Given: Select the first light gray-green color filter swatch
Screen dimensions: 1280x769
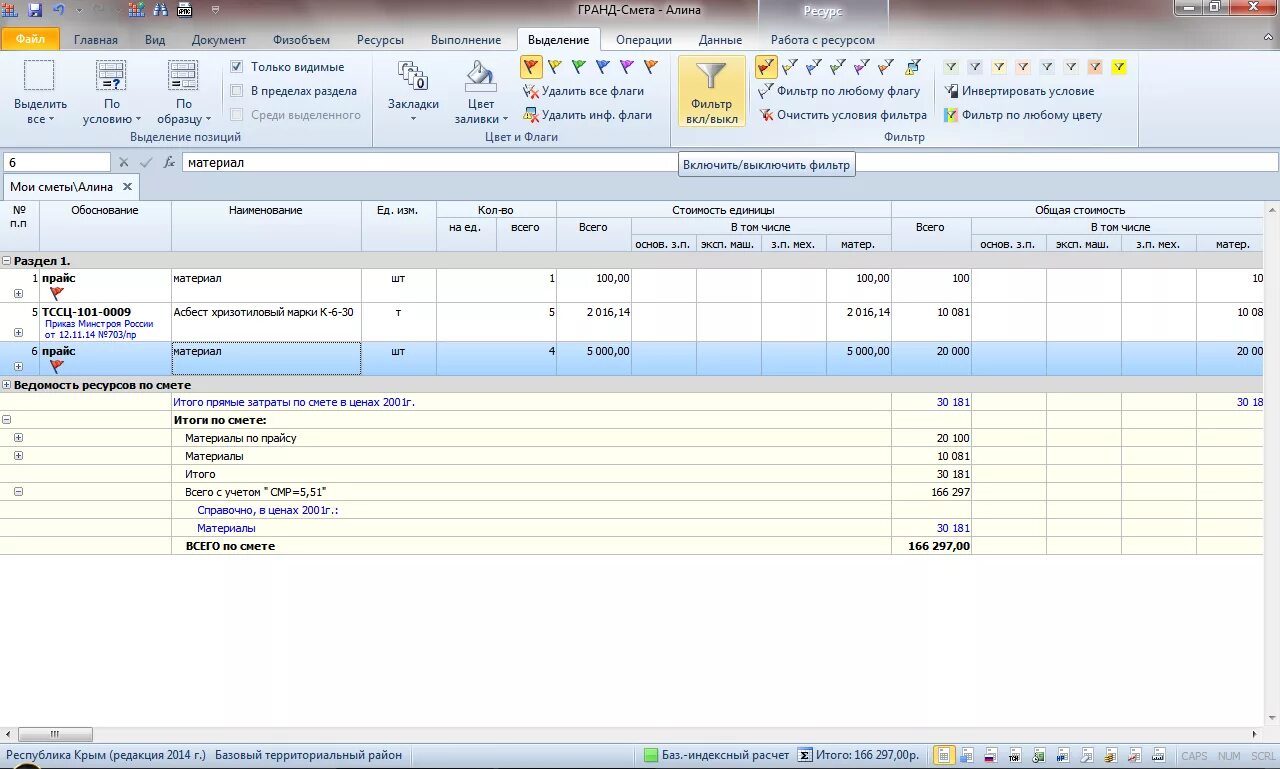Looking at the screenshot, I should click(951, 67).
